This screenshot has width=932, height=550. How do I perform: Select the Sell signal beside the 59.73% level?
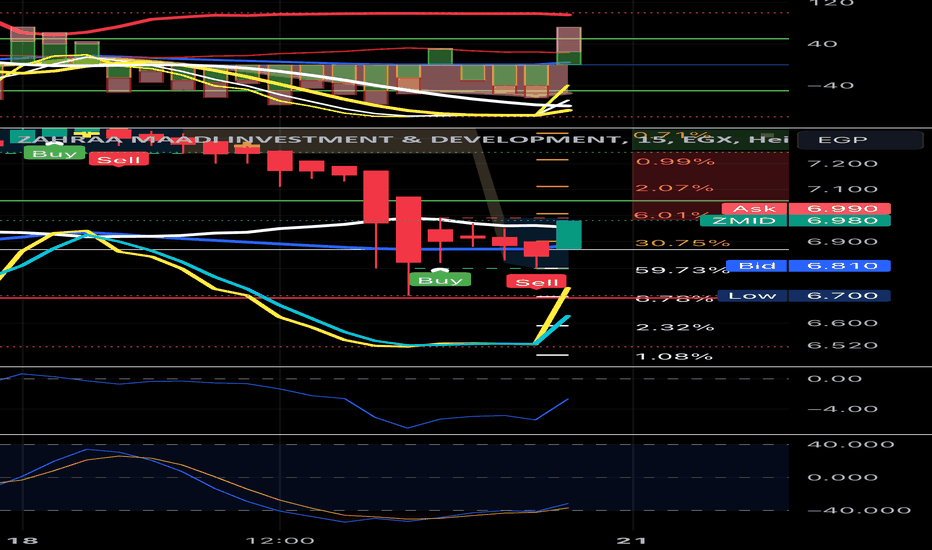(x=536, y=282)
